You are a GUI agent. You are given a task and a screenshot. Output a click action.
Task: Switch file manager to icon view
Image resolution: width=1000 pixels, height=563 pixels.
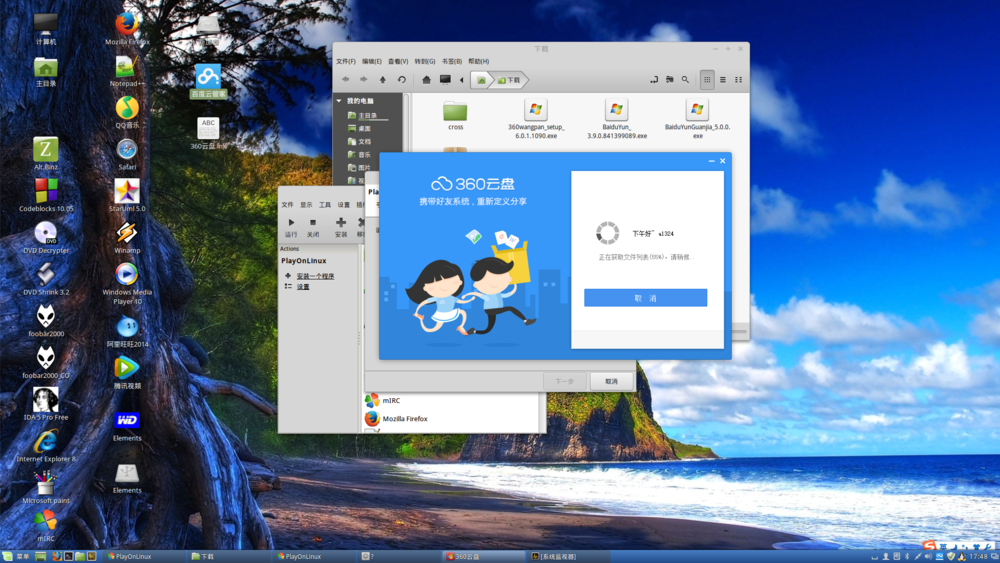707,80
